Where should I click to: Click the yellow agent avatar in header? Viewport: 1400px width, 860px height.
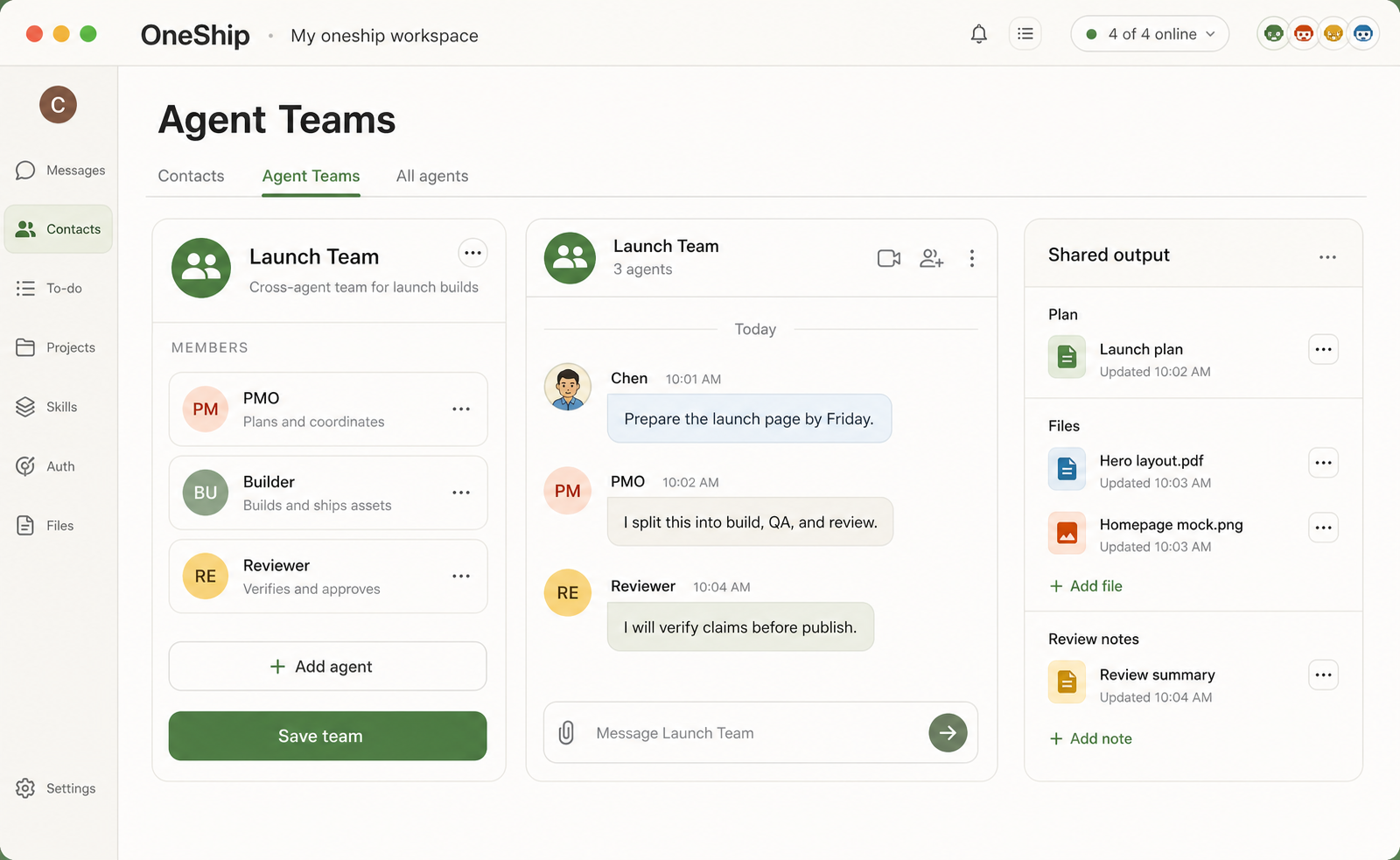point(1333,34)
